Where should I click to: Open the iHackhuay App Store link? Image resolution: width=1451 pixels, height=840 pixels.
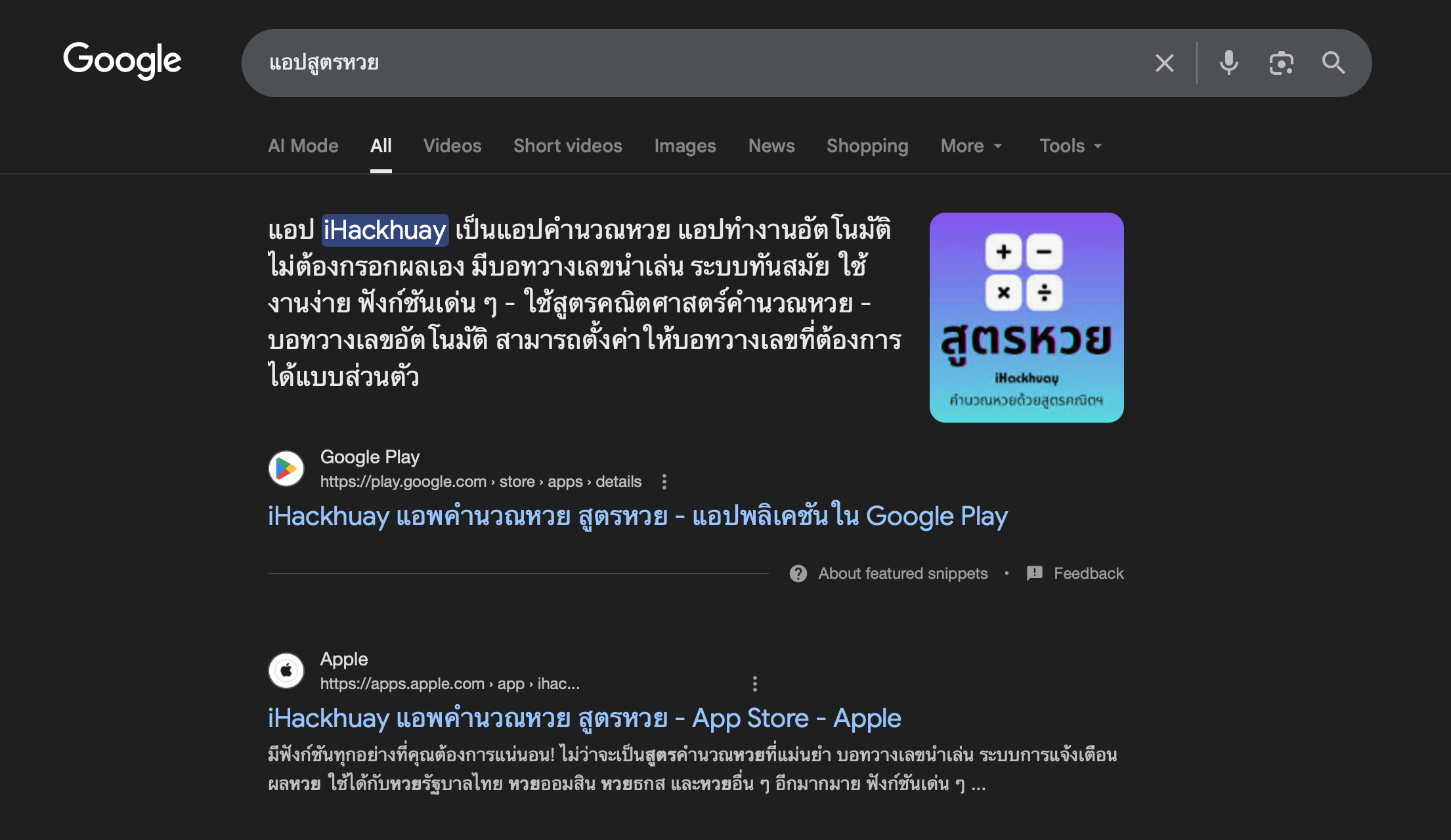584,719
